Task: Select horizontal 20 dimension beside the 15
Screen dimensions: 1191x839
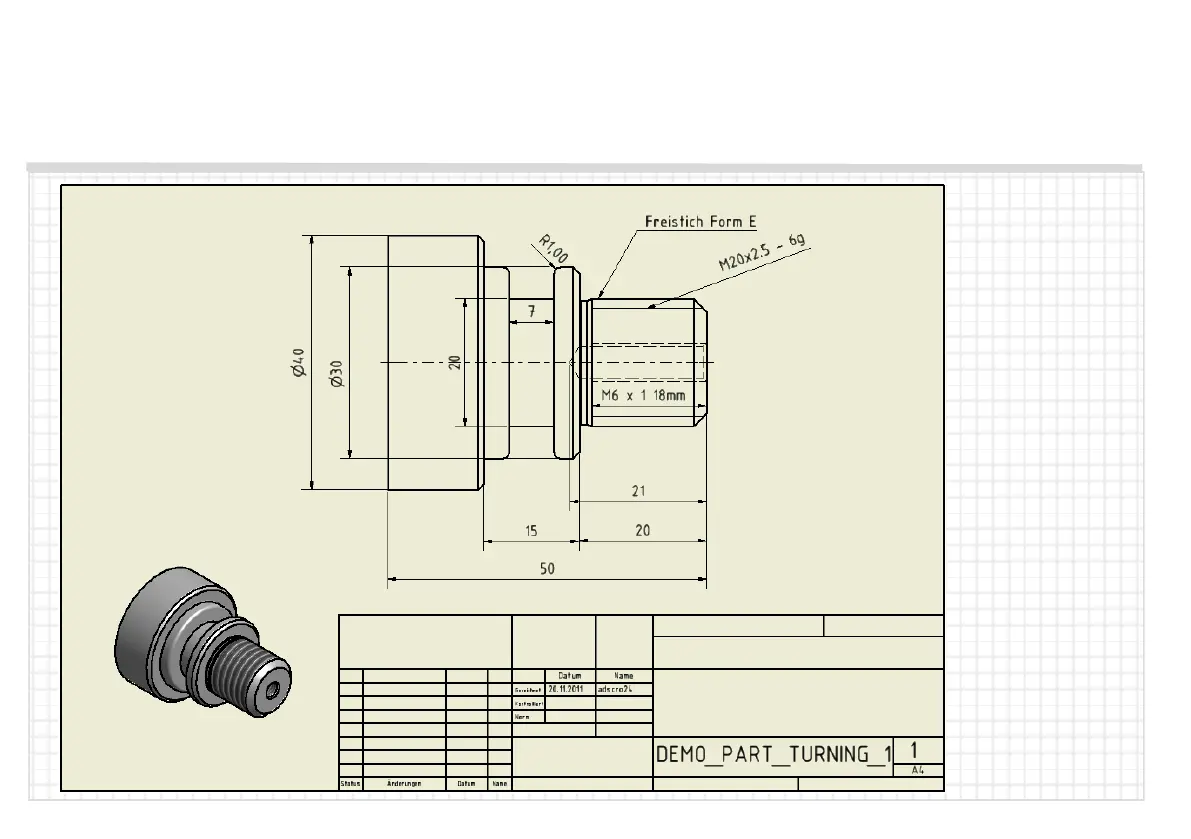Action: 643,531
